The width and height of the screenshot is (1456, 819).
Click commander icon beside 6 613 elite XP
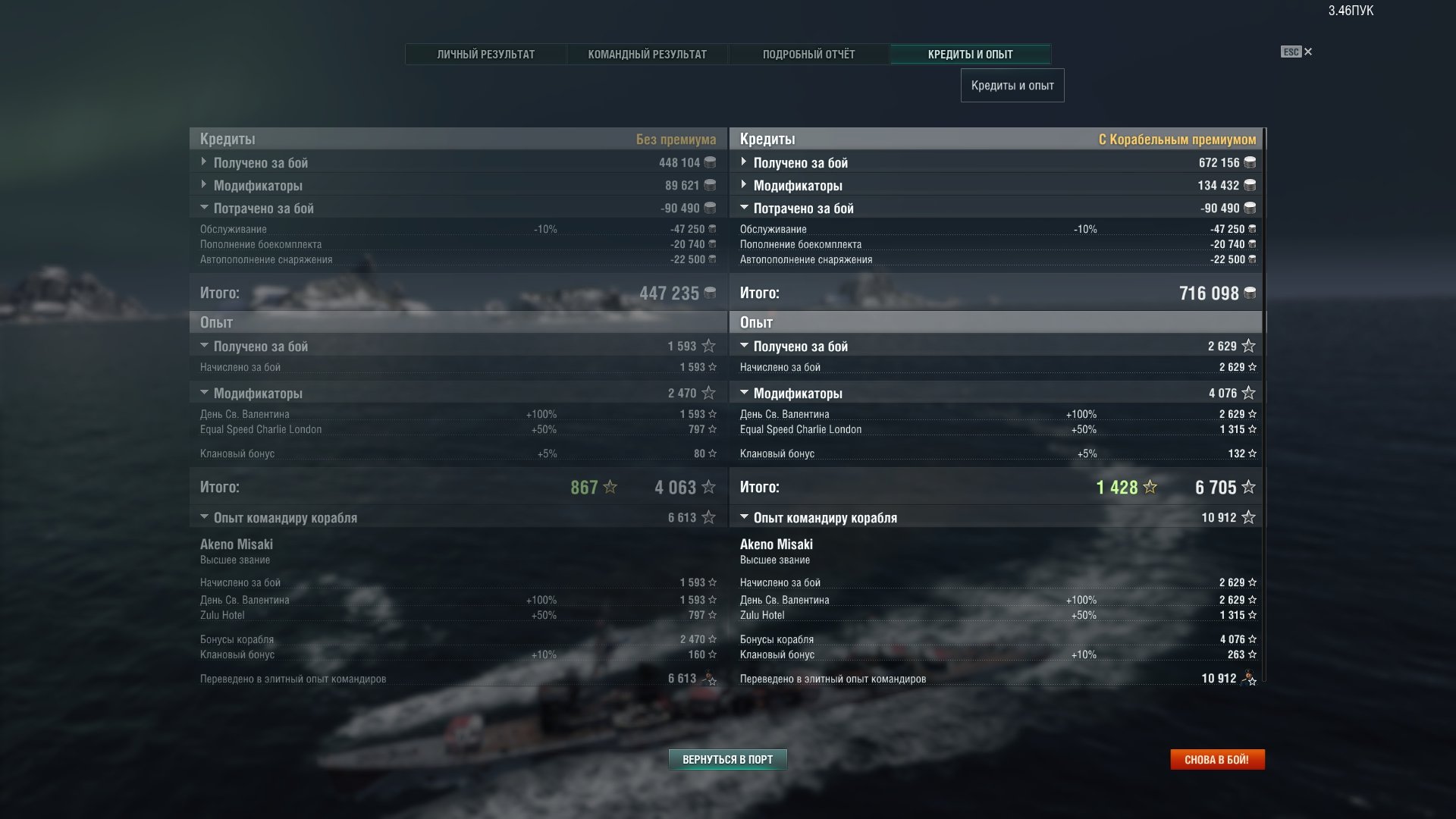(x=708, y=679)
